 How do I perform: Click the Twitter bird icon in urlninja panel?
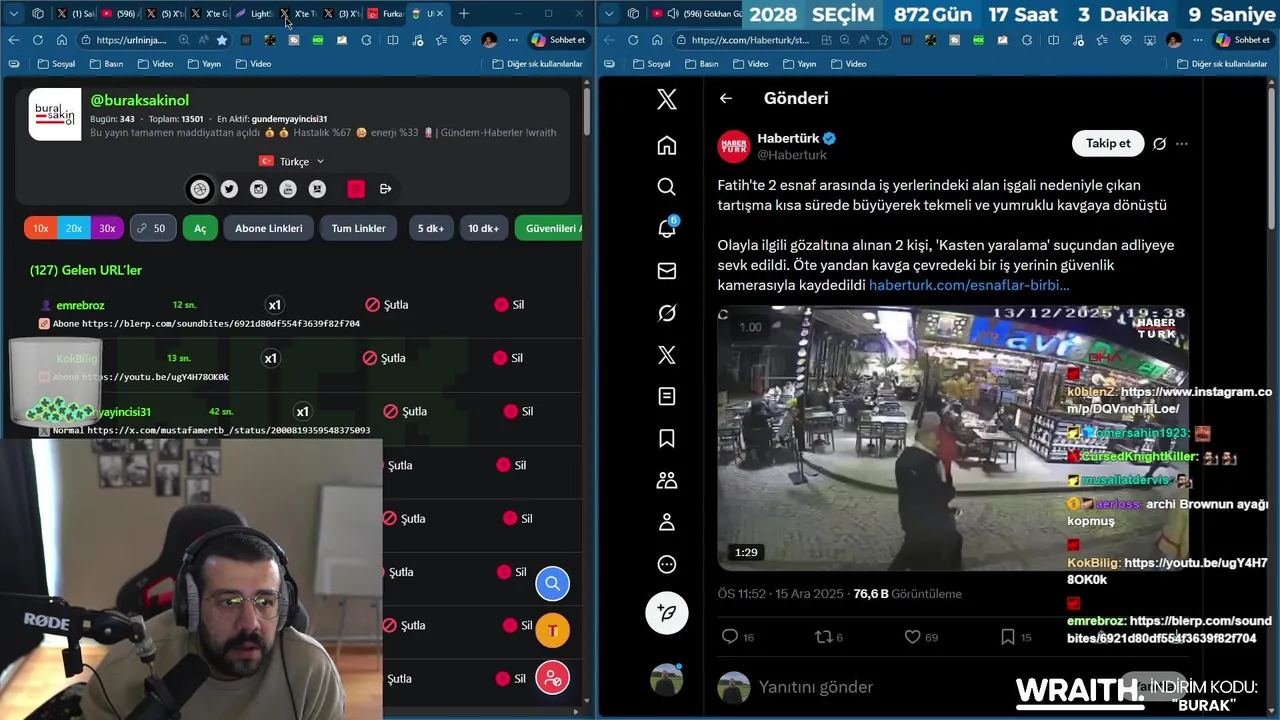pyautogui.click(x=229, y=189)
